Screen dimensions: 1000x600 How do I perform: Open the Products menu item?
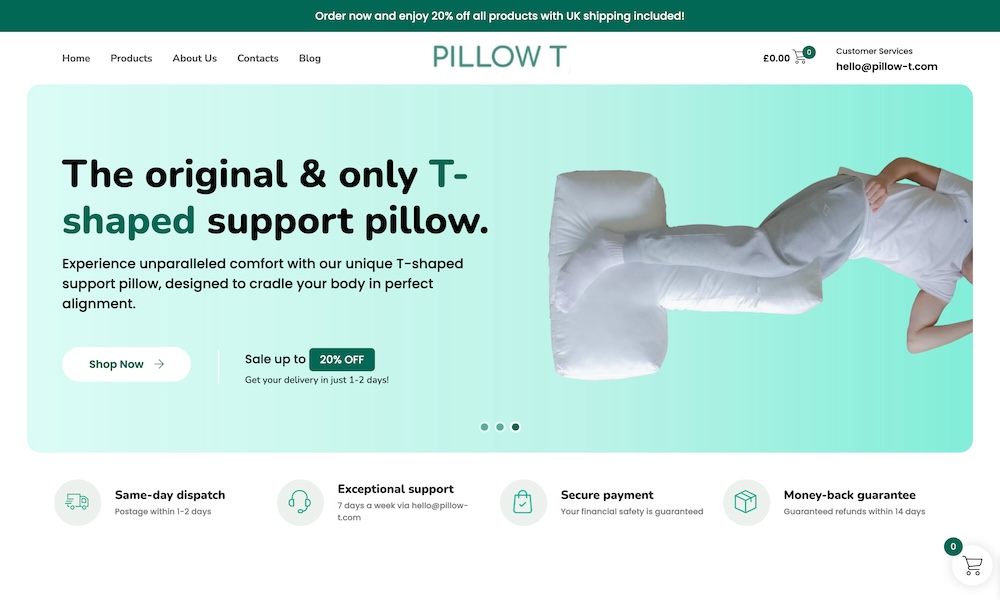tap(131, 58)
